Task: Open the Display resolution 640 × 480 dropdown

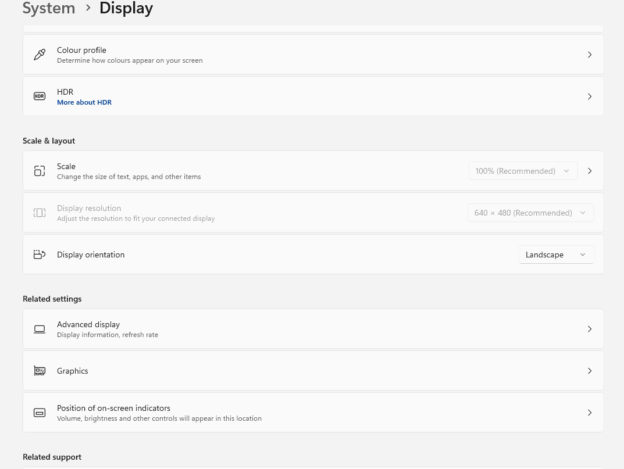Action: (x=528, y=213)
